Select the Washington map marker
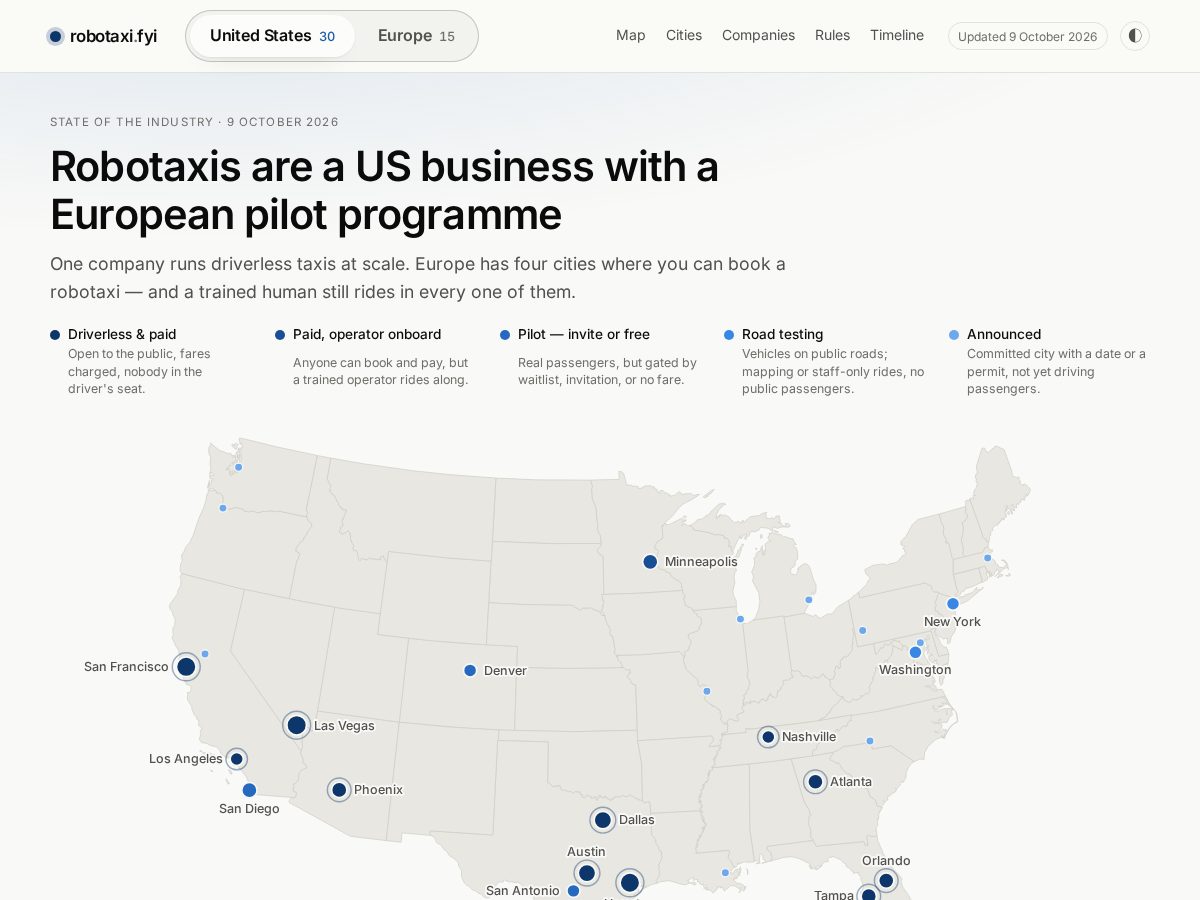Screen dimensions: 1200x900 tap(915, 652)
